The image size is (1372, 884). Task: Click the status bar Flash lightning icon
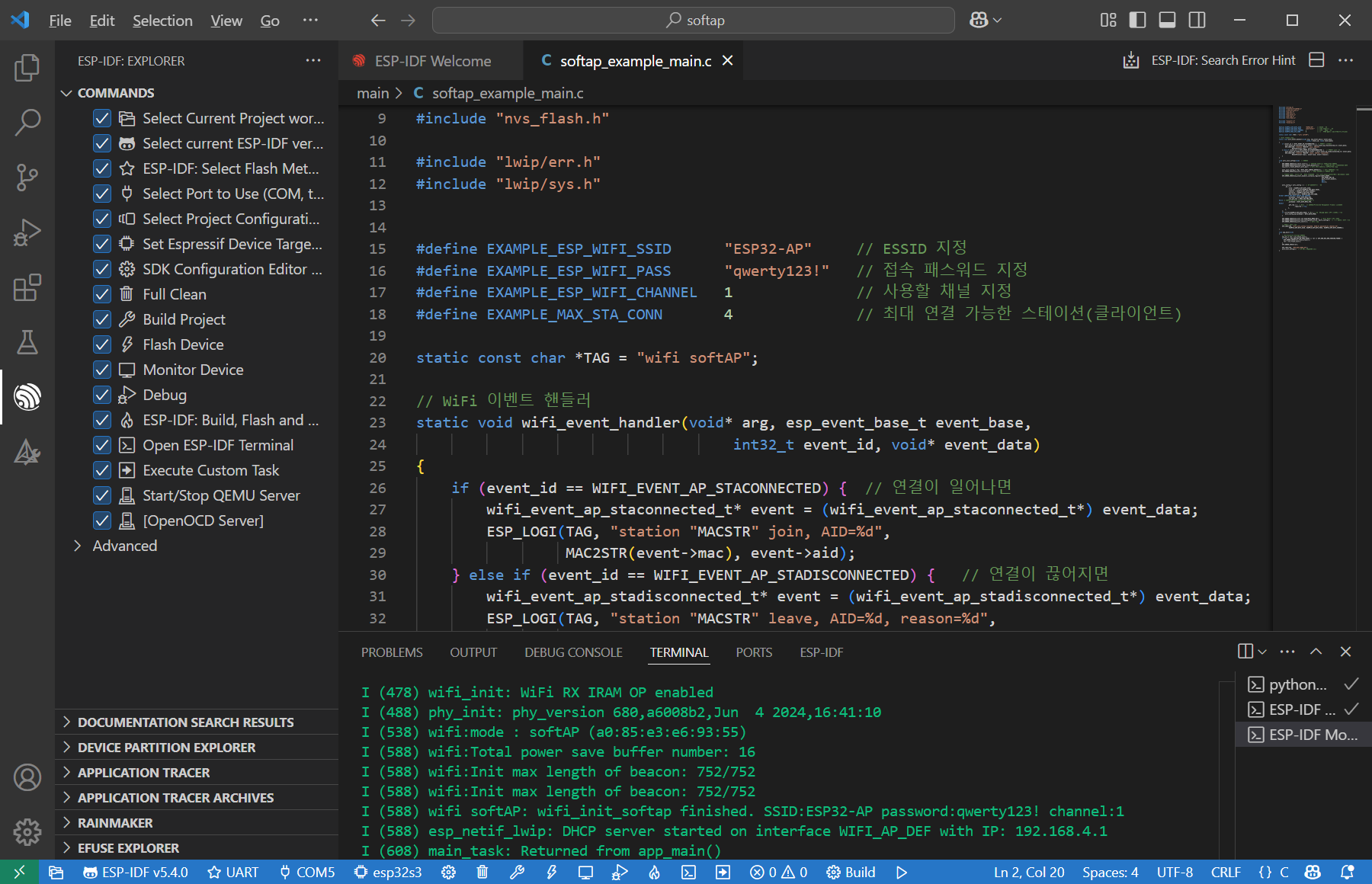point(551,873)
